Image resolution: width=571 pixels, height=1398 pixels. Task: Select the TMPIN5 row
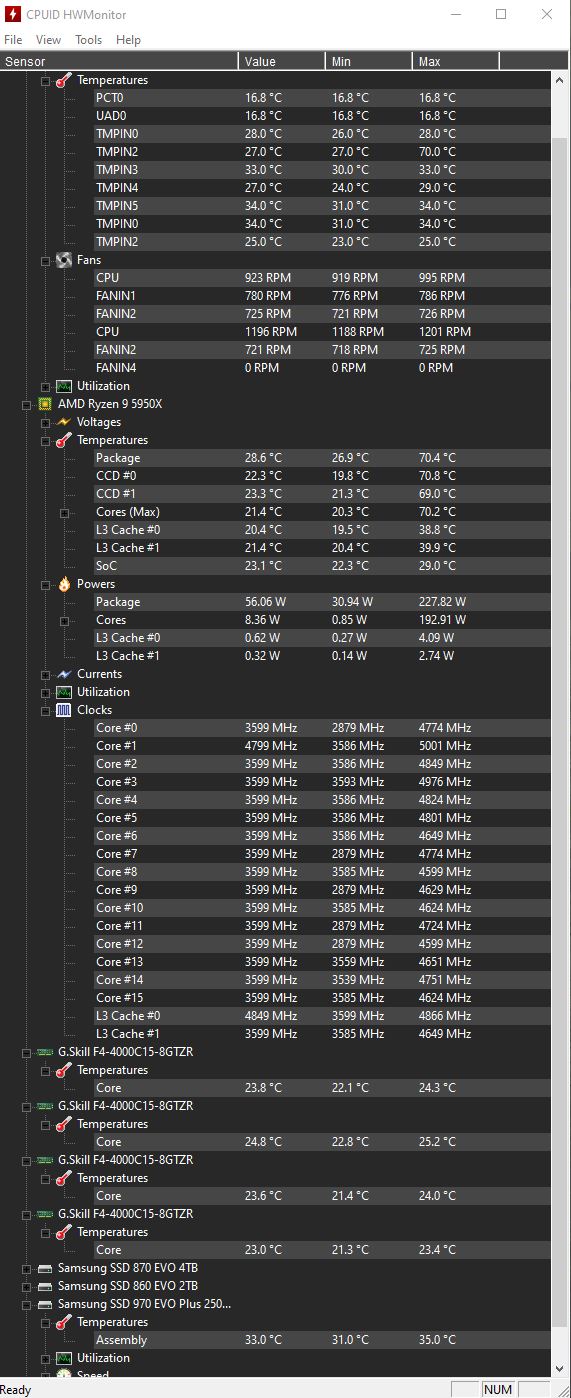pos(321,206)
